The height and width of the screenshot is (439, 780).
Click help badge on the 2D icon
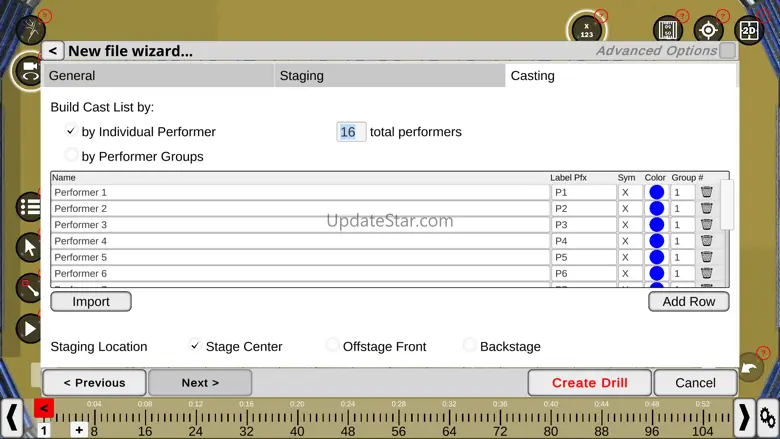click(763, 16)
